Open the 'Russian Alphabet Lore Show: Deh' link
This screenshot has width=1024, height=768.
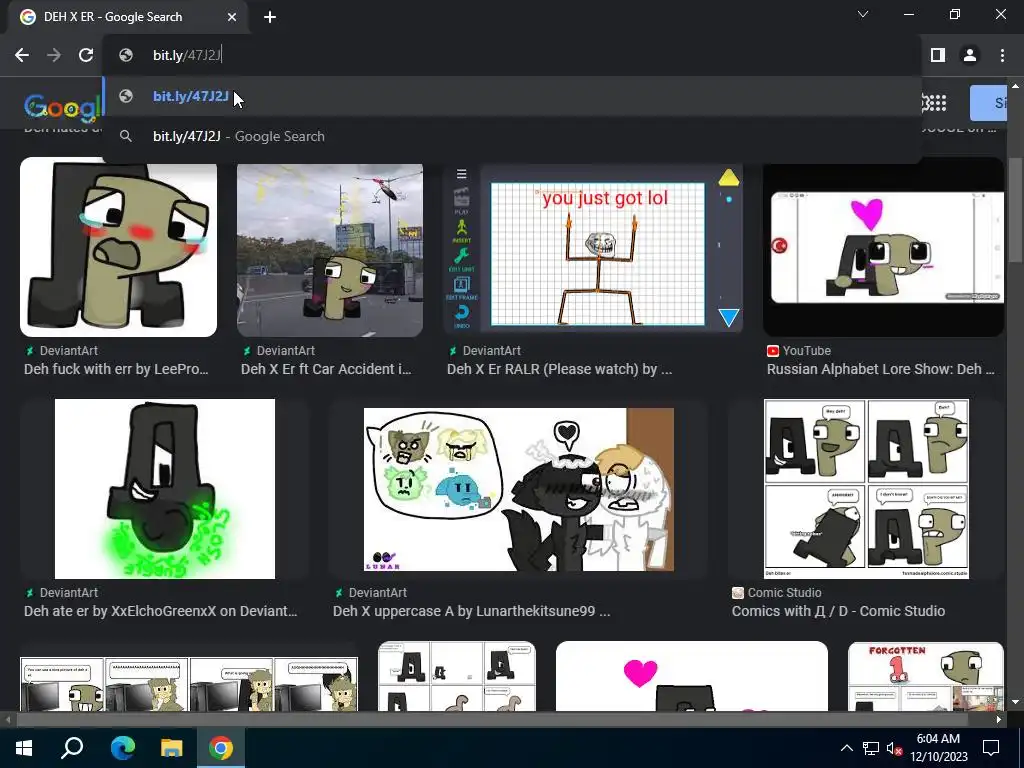tap(880, 370)
